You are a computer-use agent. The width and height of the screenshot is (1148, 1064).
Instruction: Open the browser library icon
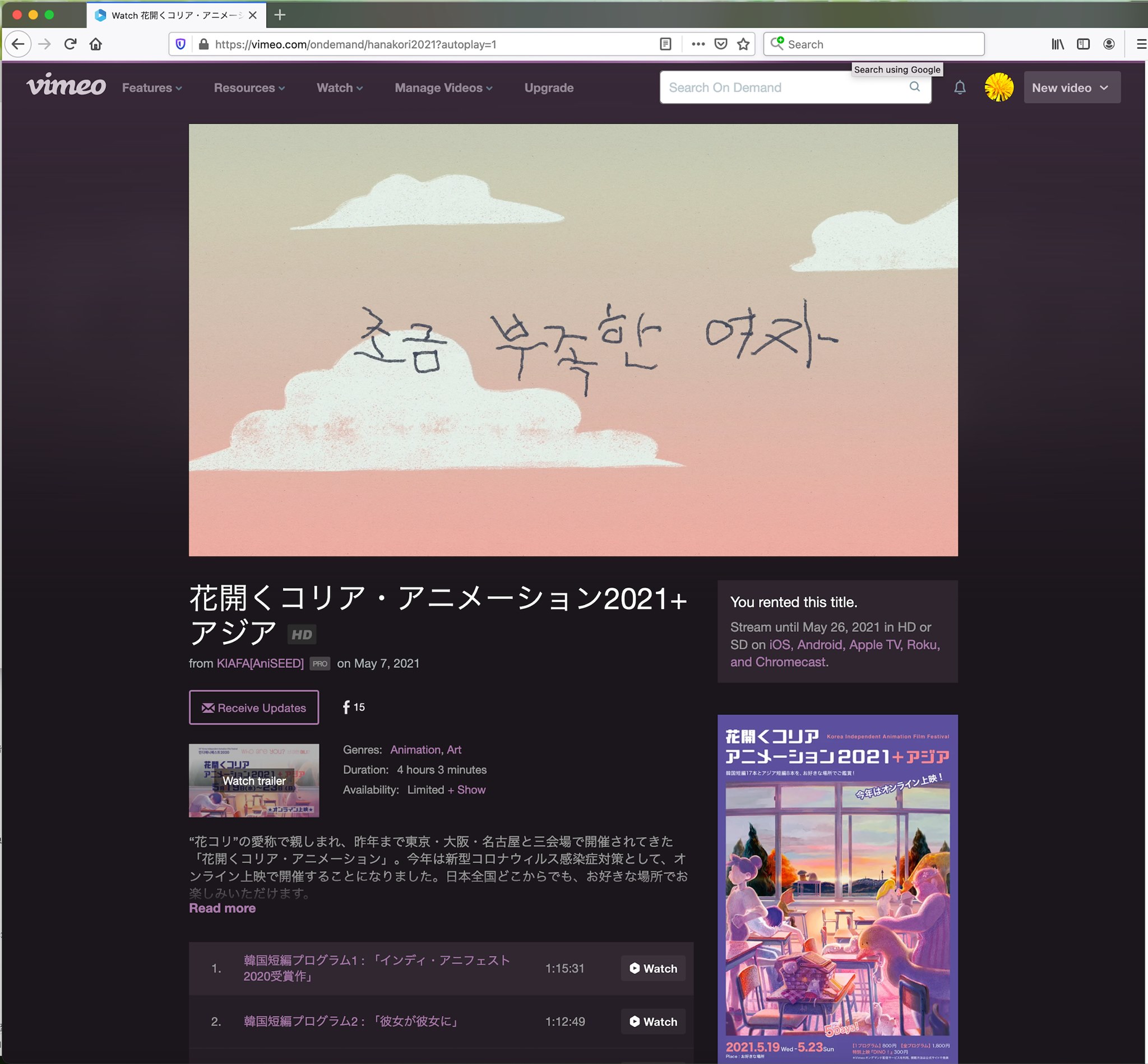pyautogui.click(x=1058, y=44)
